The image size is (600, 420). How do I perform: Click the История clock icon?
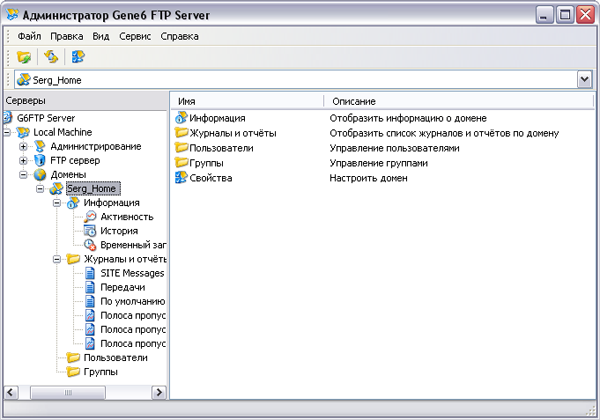(90, 231)
